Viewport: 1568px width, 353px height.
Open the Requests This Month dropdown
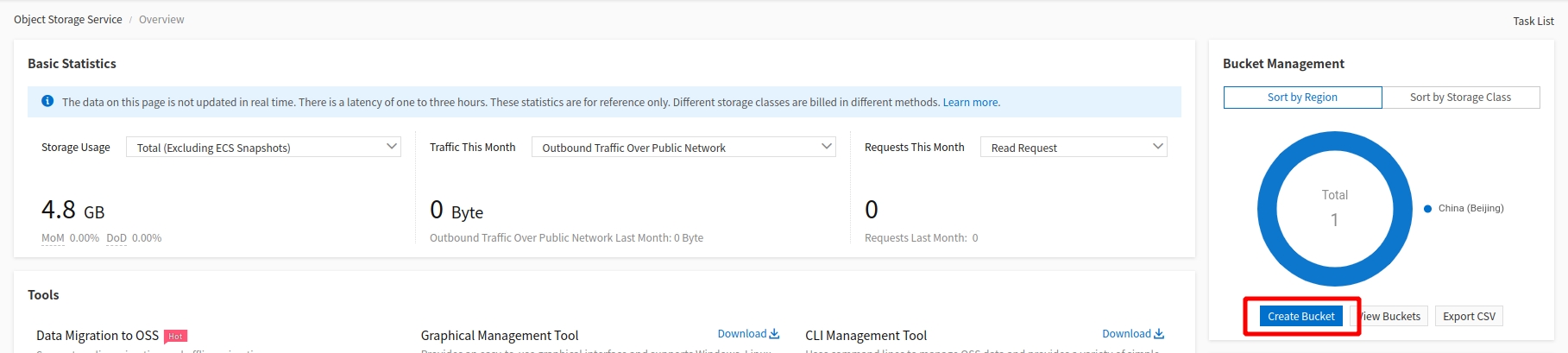point(1074,148)
